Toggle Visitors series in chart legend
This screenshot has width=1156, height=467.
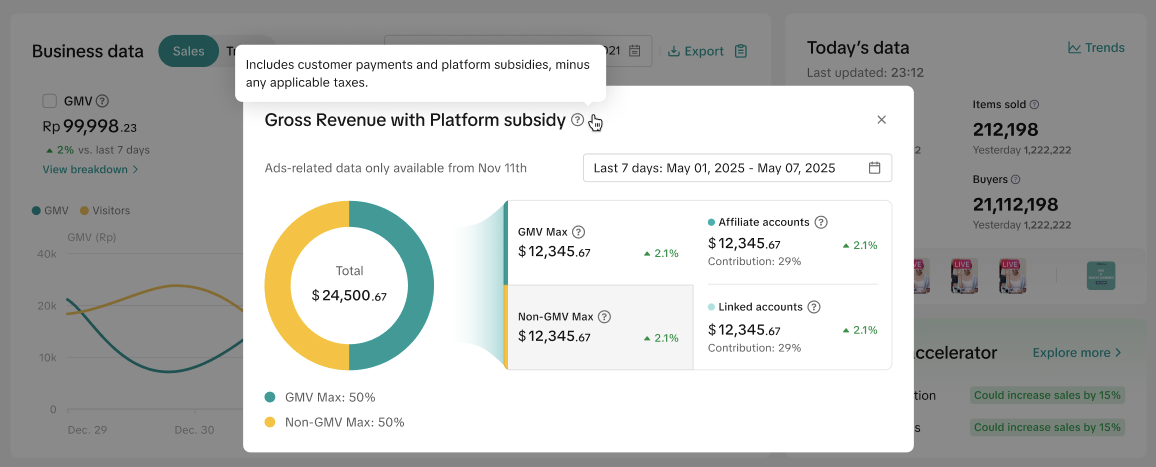point(105,211)
